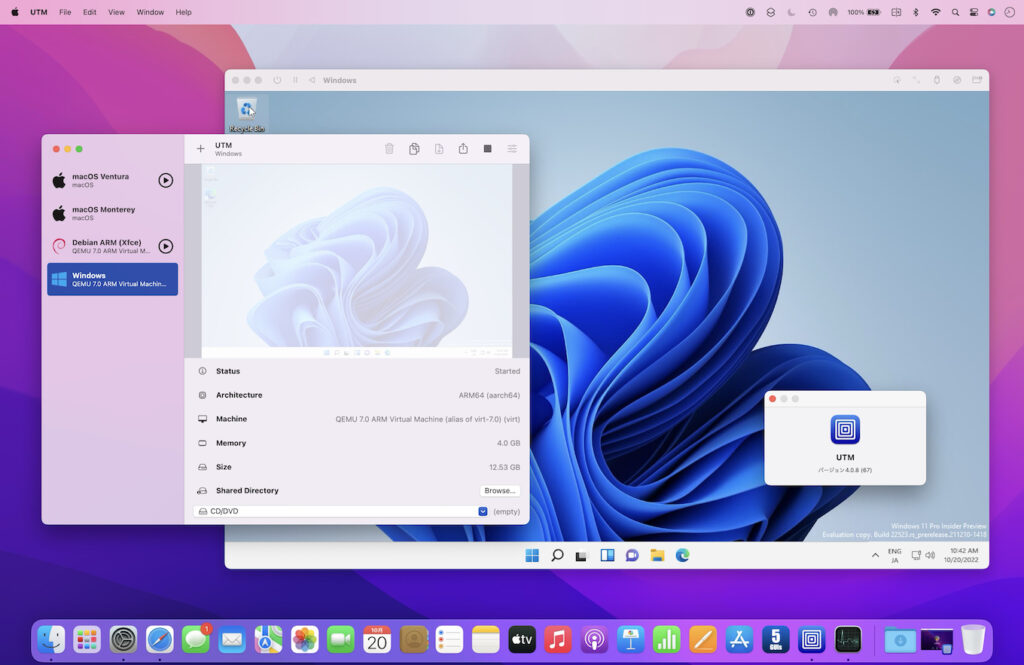Image resolution: width=1024 pixels, height=665 pixels.
Task: Open the Windows Start menu in the guest
Action: click(x=532, y=554)
